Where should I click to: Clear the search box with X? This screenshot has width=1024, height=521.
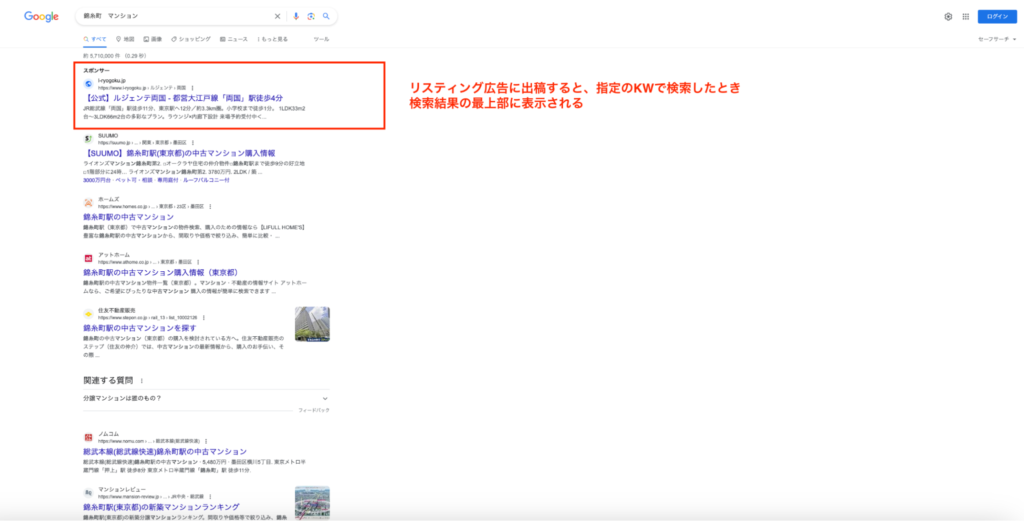[277, 16]
